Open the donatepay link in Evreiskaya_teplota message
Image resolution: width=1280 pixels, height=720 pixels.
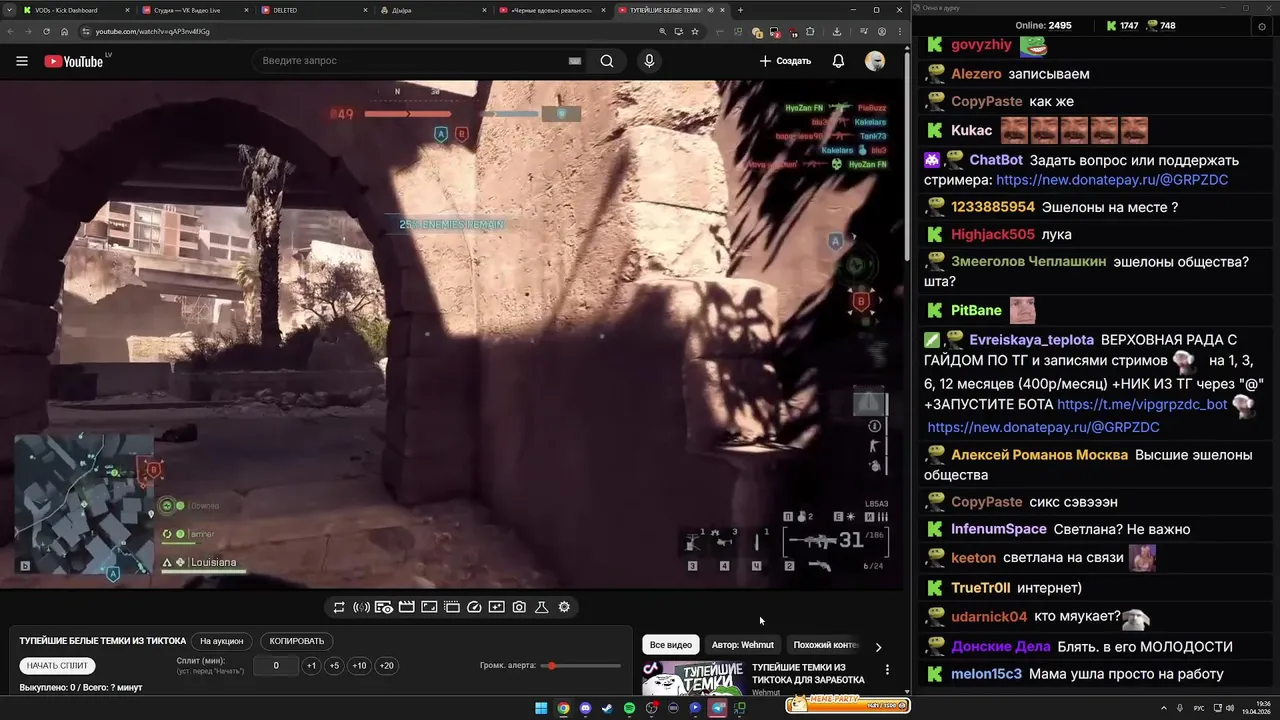tap(1043, 427)
